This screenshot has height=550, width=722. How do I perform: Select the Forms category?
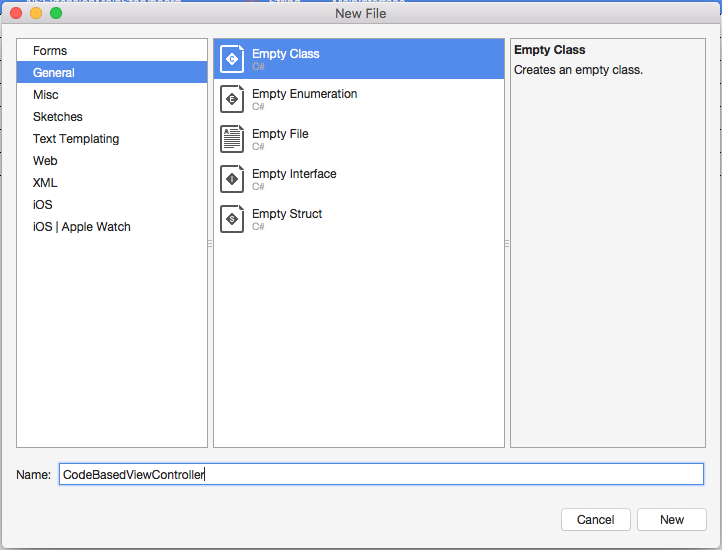click(x=112, y=51)
